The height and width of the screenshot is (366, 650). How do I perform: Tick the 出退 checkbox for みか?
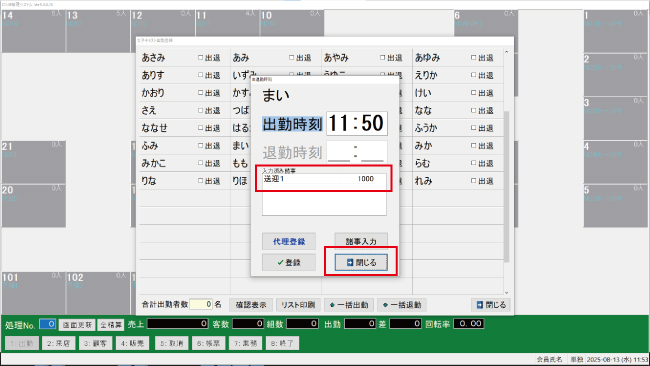[473, 145]
